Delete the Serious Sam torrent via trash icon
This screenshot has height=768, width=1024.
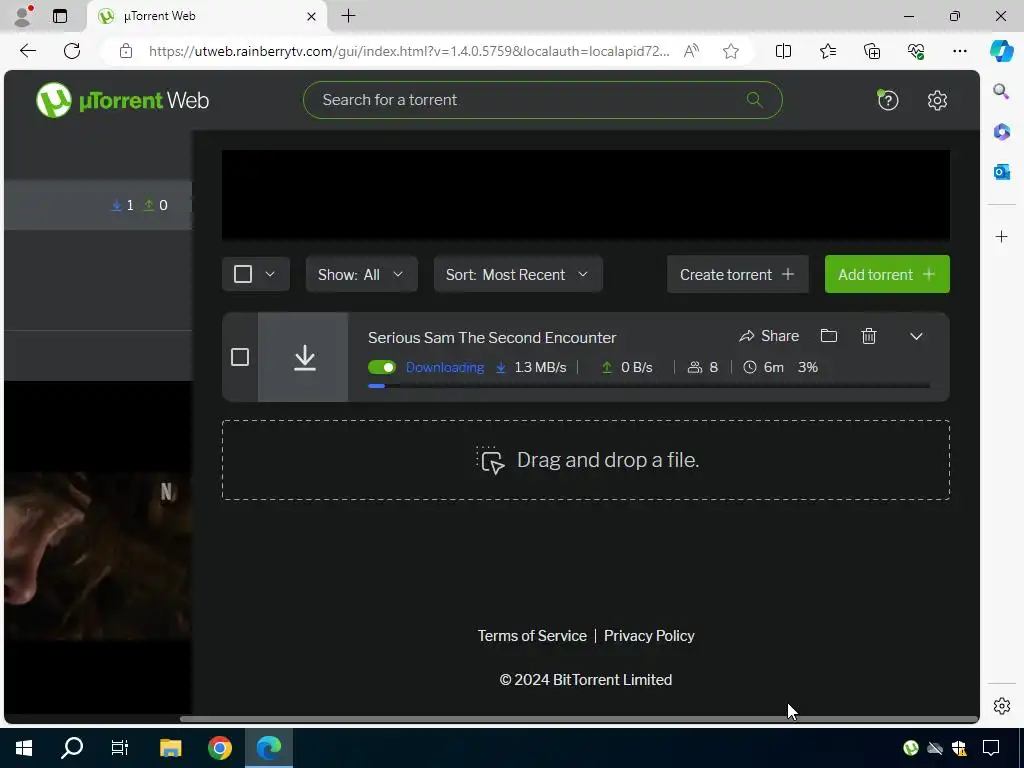point(869,336)
